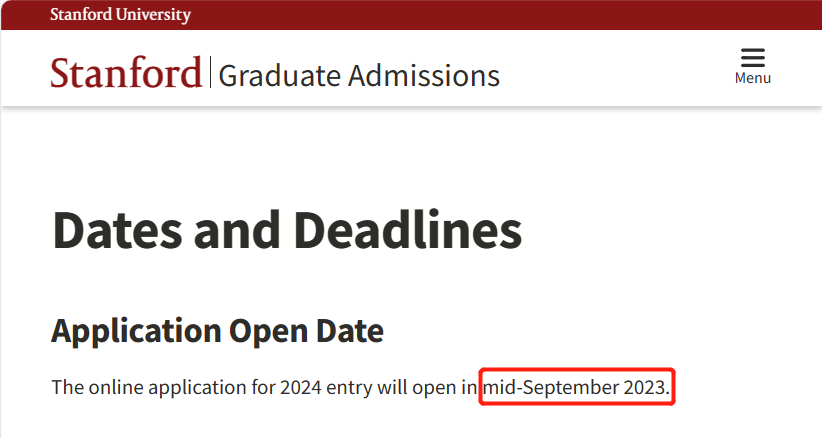
Task: Click the Dates and Deadlines page heading
Action: (287, 230)
